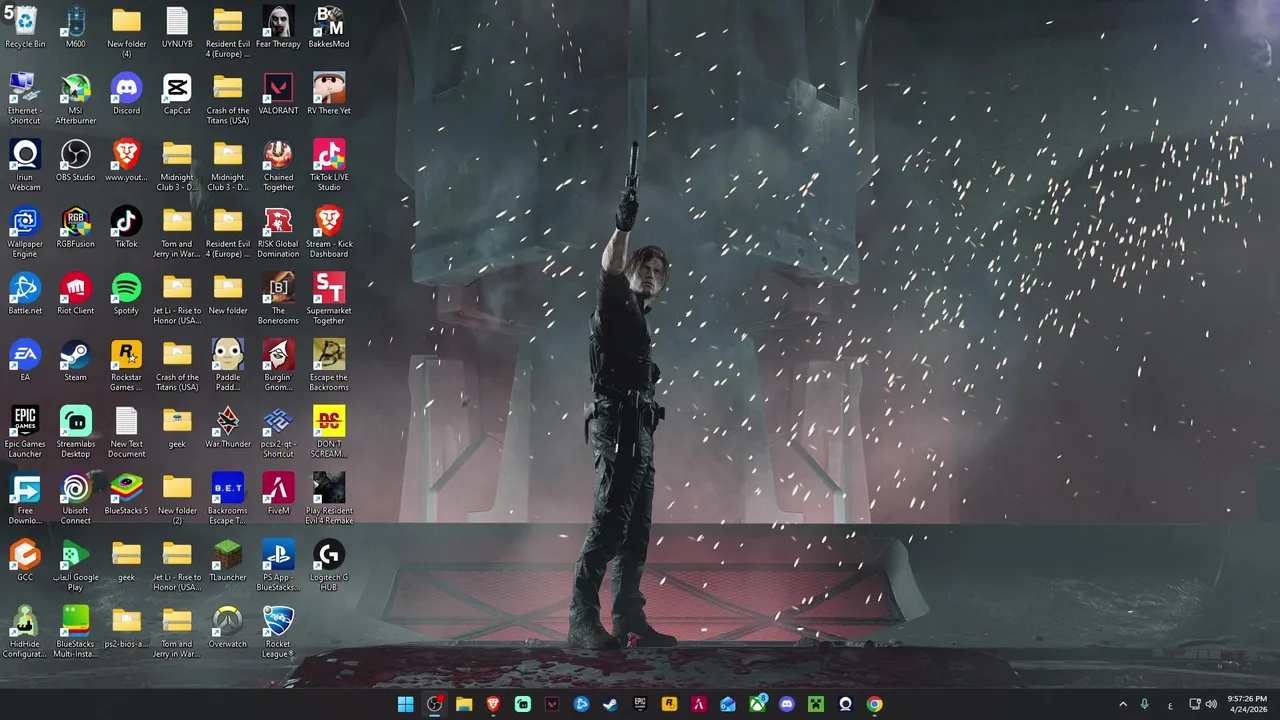Open Play Resident Evil 4 Remake
Image resolution: width=1280 pixels, height=720 pixels.
click(329, 499)
